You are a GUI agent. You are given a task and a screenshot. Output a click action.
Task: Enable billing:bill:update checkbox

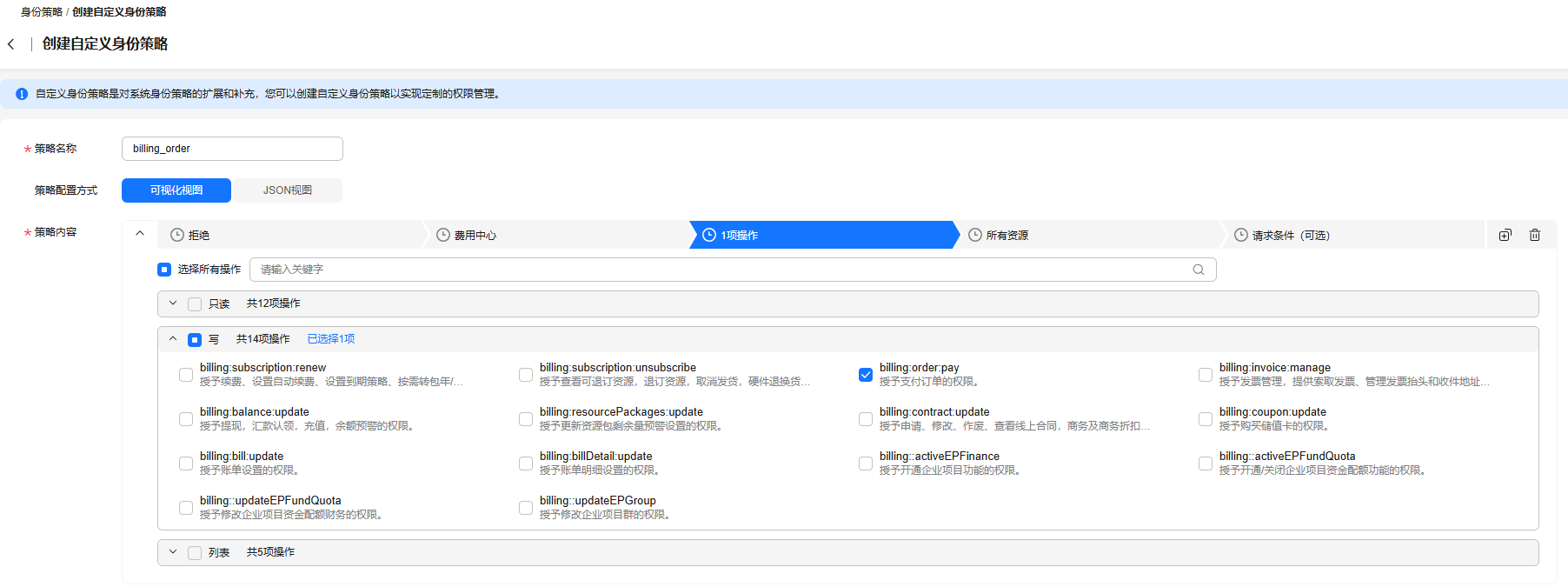(x=186, y=464)
